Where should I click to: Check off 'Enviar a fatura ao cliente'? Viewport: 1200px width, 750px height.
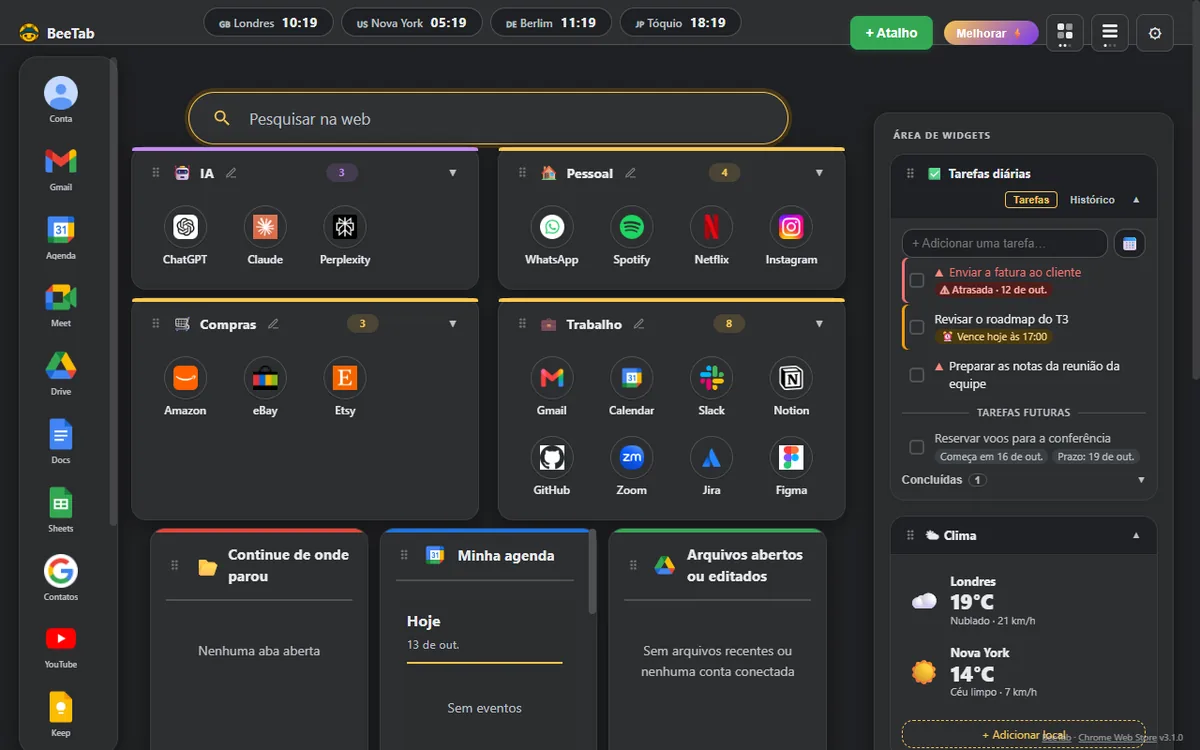coord(916,280)
